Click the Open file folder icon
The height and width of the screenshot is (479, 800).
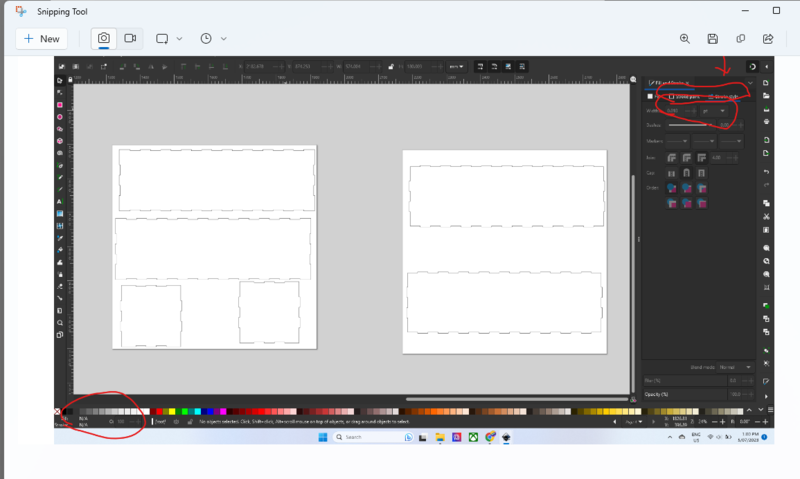coord(766,95)
